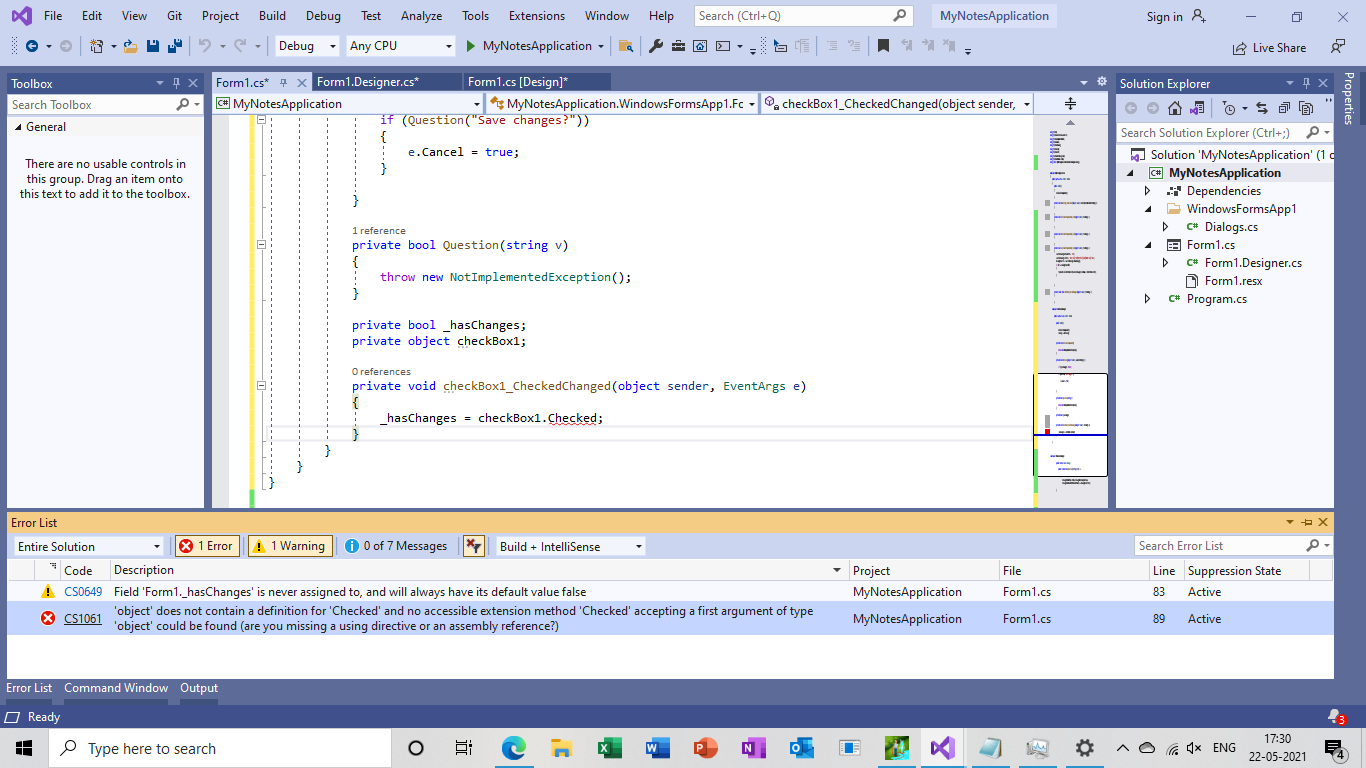Image resolution: width=1366 pixels, height=768 pixels.
Task: Open the Debug configuration dropdown
Action: [306, 46]
